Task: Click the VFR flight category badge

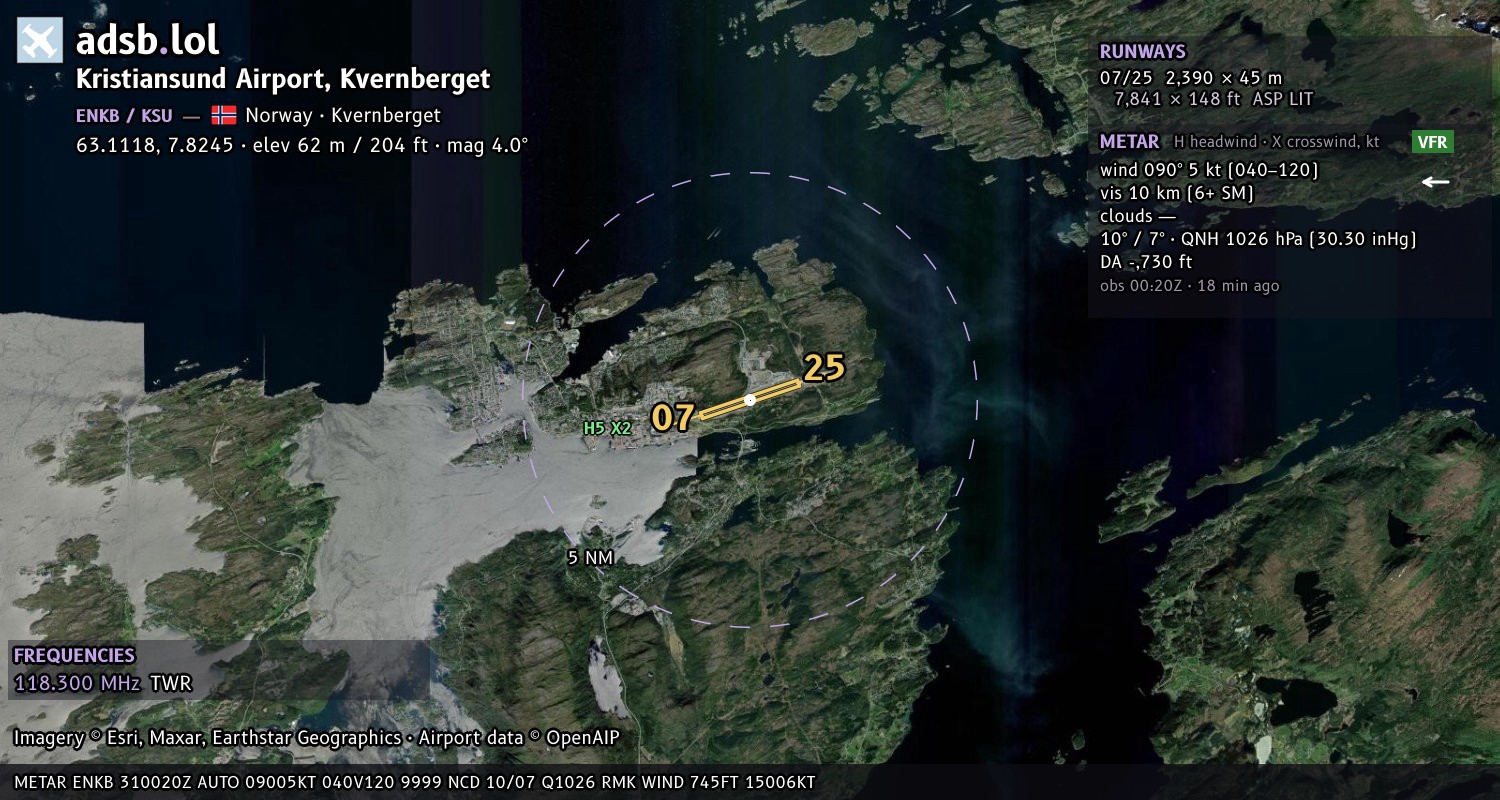Action: tap(1432, 142)
